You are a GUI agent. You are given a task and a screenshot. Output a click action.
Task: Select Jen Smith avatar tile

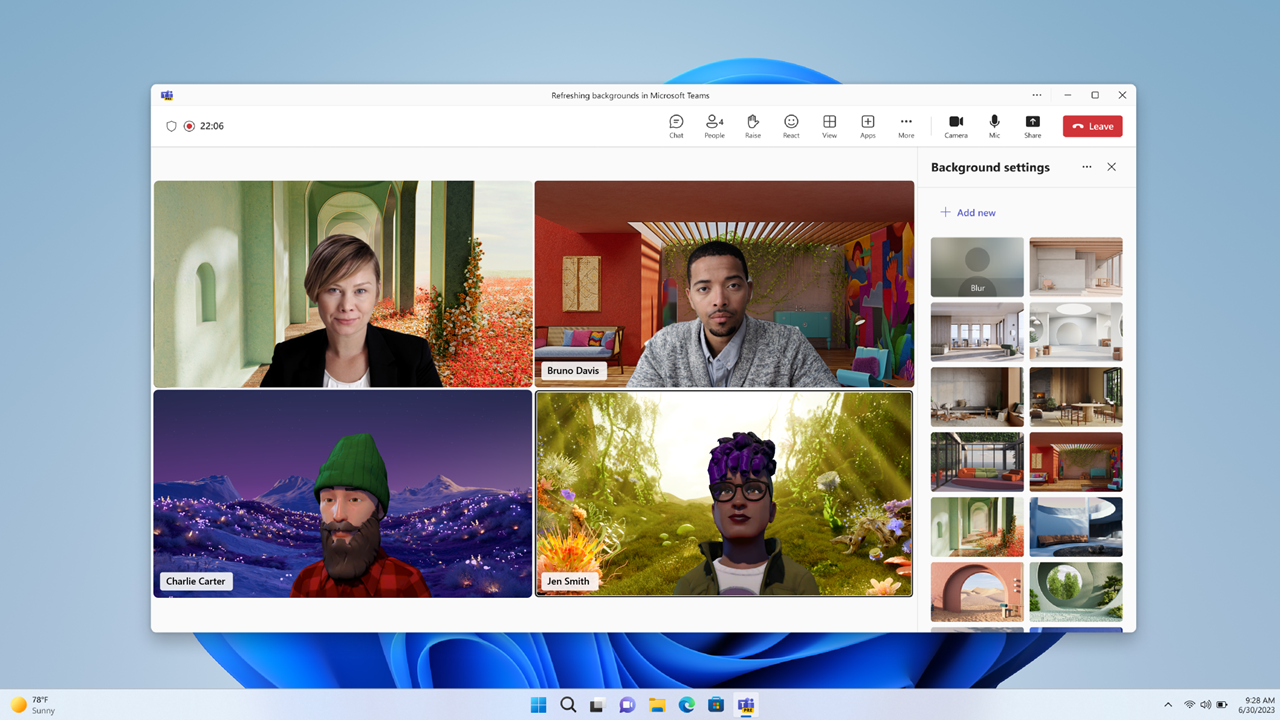(x=724, y=494)
